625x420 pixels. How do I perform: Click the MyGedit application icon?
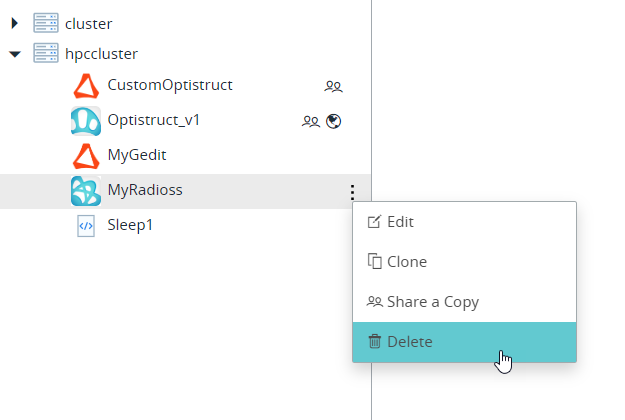[86, 156]
